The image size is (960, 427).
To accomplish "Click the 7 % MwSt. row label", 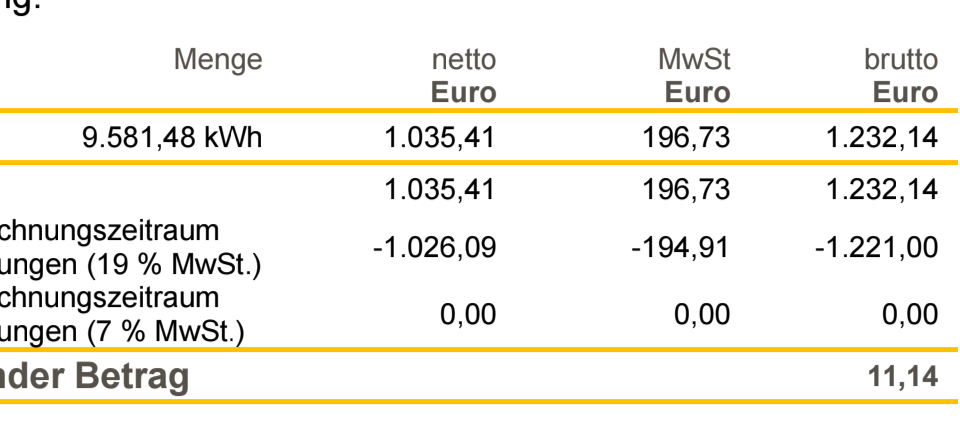I will click(122, 315).
